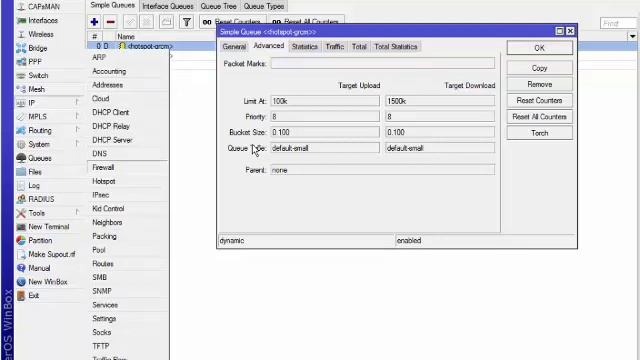Click the CAPsMAN sidebar icon
Image resolution: width=640 pixels, height=360 pixels.
[x=21, y=7]
